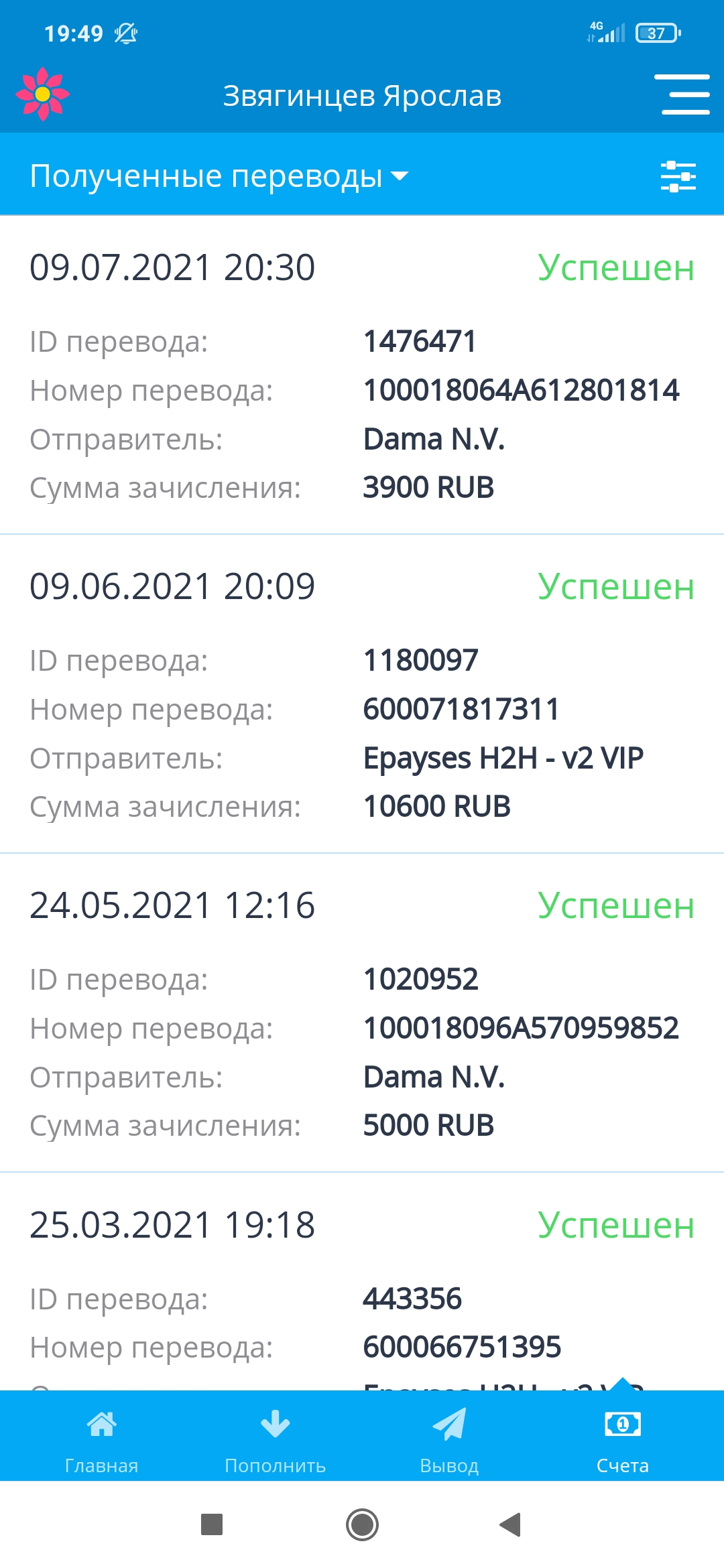
Task: Tap the deposit down-arrow icon
Action: coord(275,1423)
